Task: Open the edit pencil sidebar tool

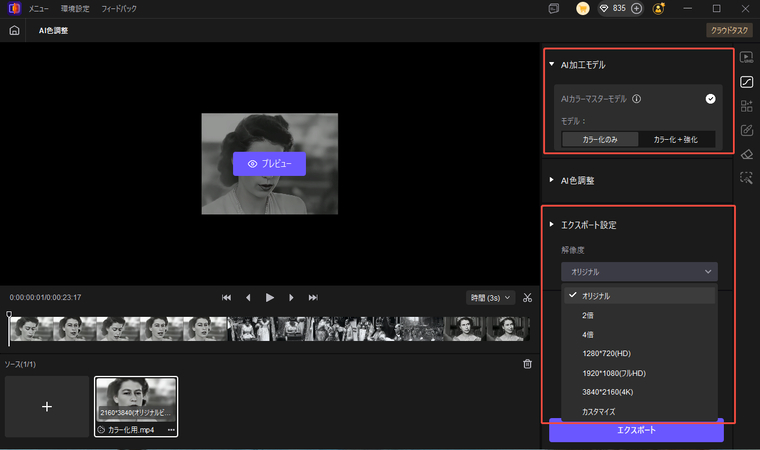Action: [746, 130]
